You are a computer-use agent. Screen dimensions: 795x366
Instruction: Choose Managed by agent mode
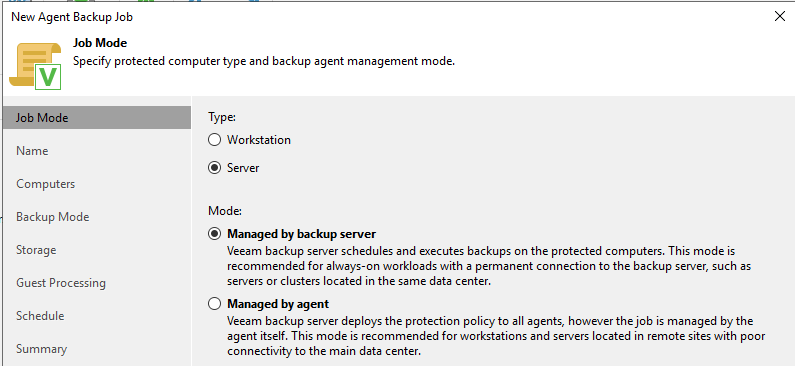[x=214, y=304]
